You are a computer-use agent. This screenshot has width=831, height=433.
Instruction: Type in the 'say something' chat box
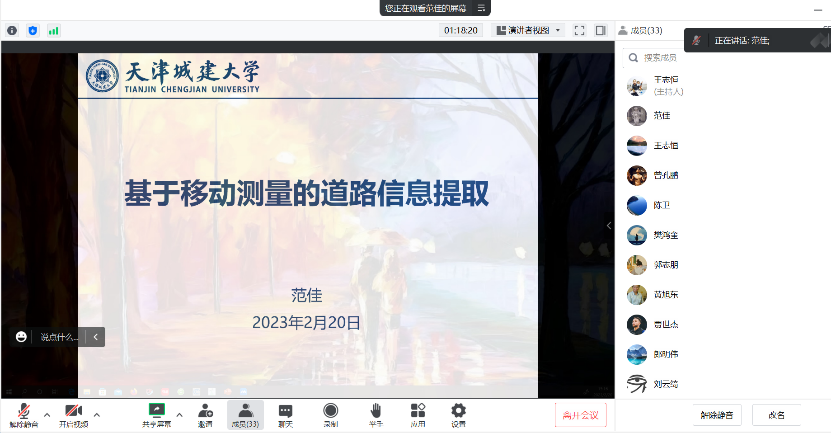(59, 337)
